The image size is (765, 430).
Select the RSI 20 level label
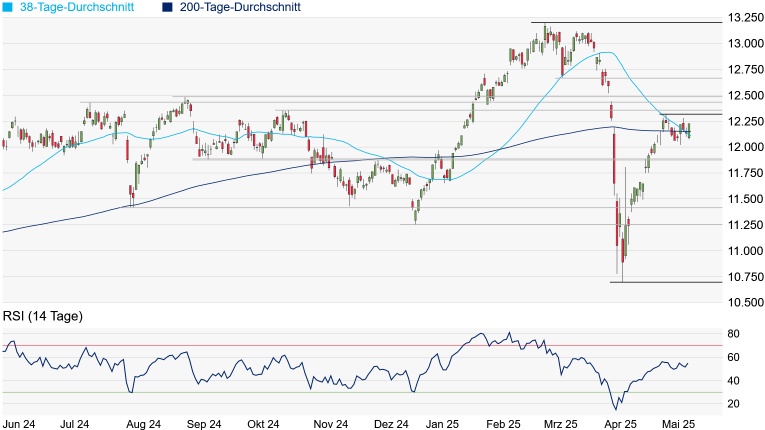(x=733, y=404)
